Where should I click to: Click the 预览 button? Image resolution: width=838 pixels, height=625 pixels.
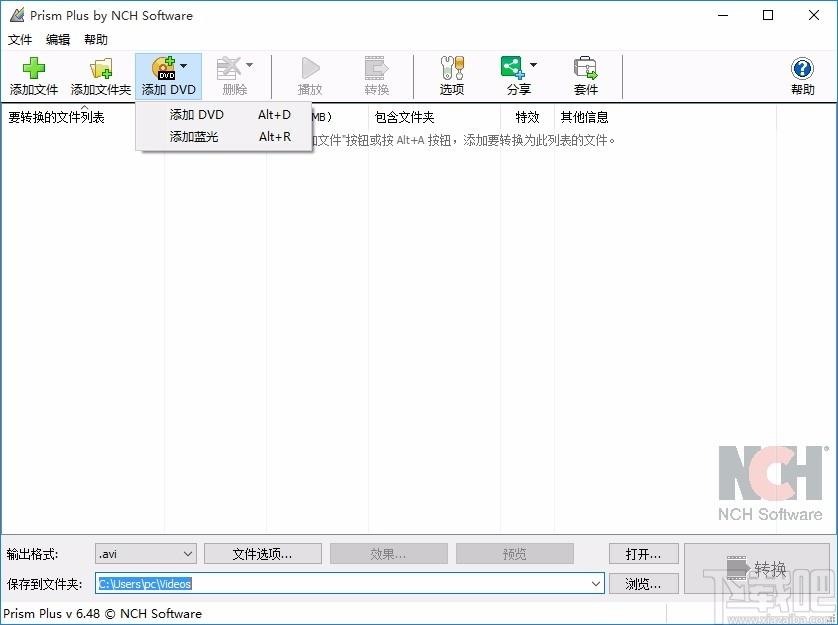pos(515,554)
